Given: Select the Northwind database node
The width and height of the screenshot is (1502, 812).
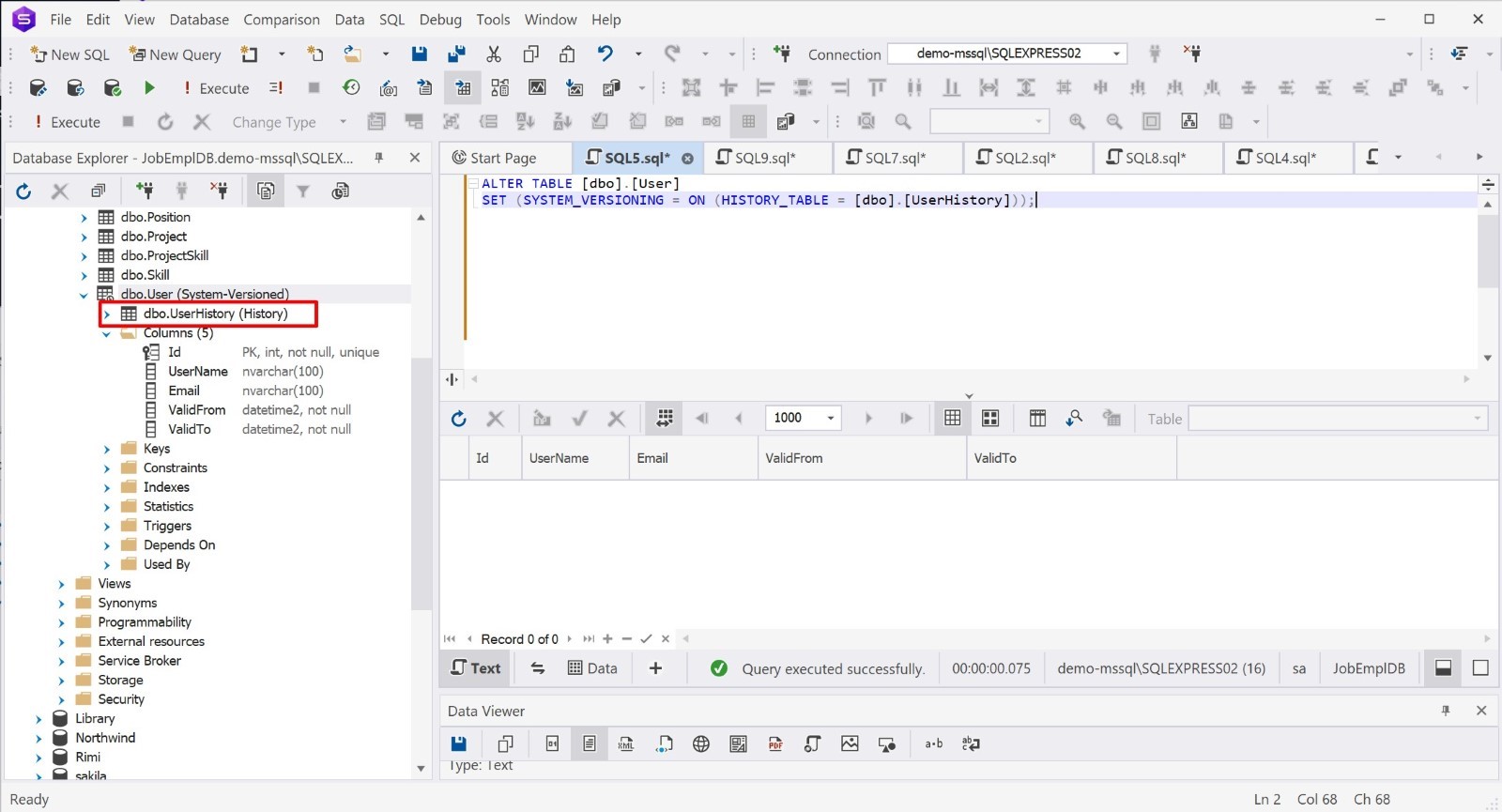Looking at the screenshot, I should [x=105, y=738].
